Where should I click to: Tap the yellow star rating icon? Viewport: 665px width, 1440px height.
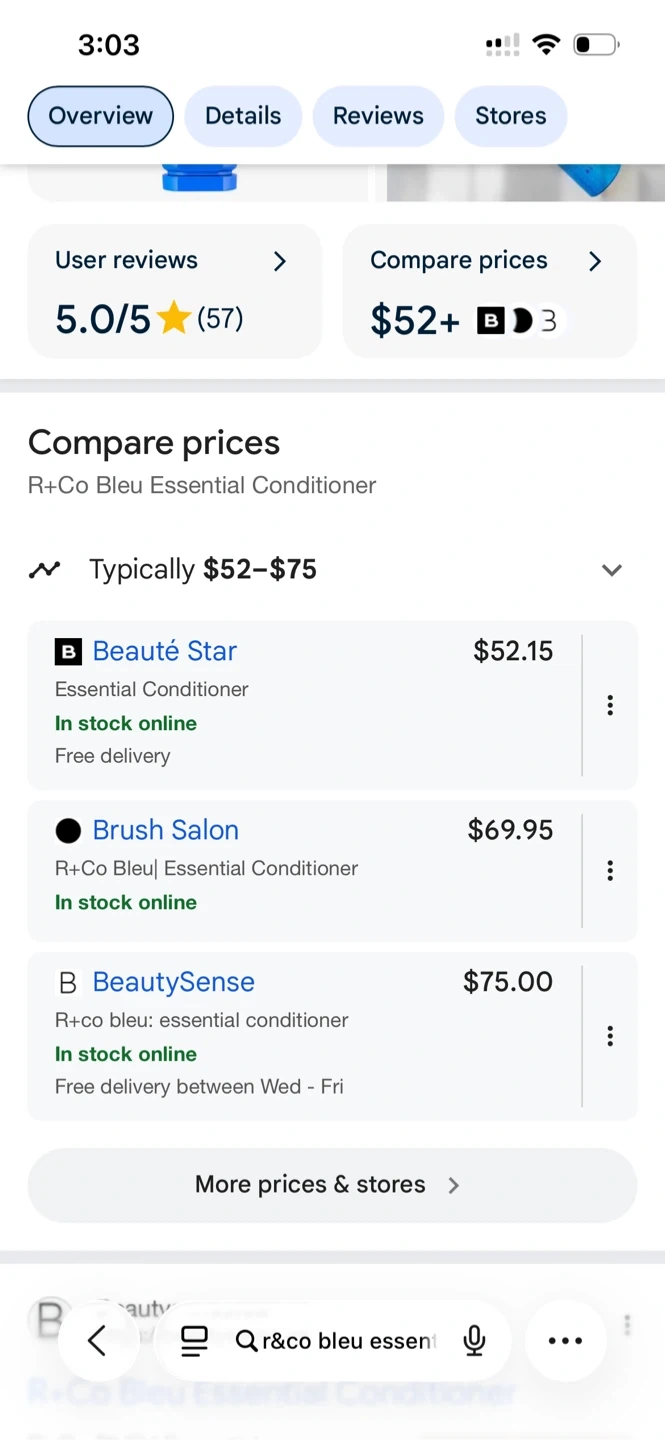pos(173,319)
